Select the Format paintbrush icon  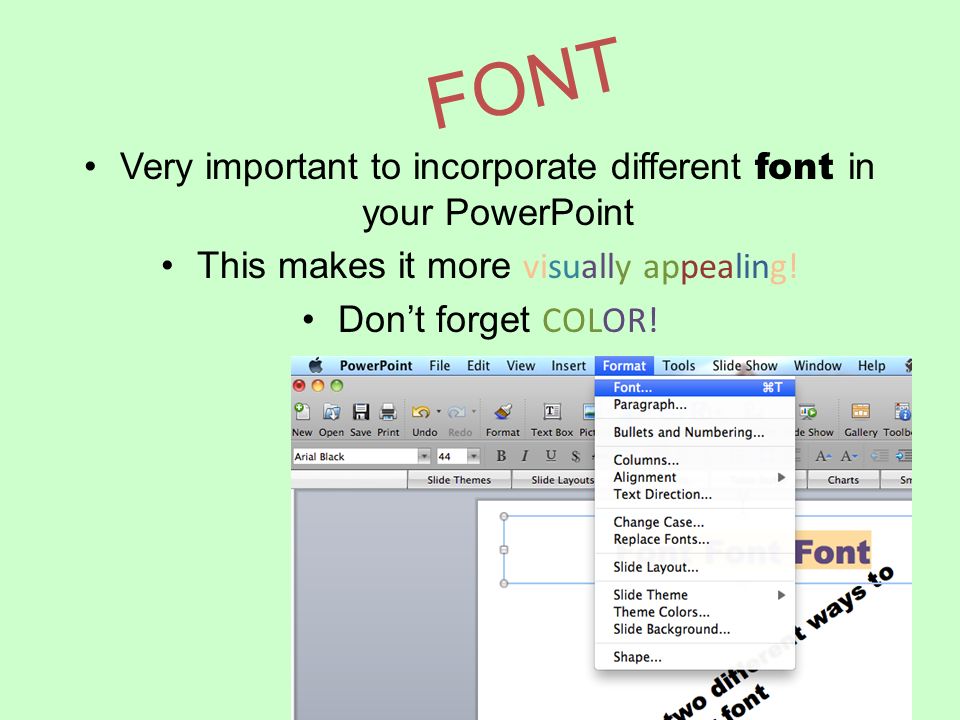coord(503,411)
